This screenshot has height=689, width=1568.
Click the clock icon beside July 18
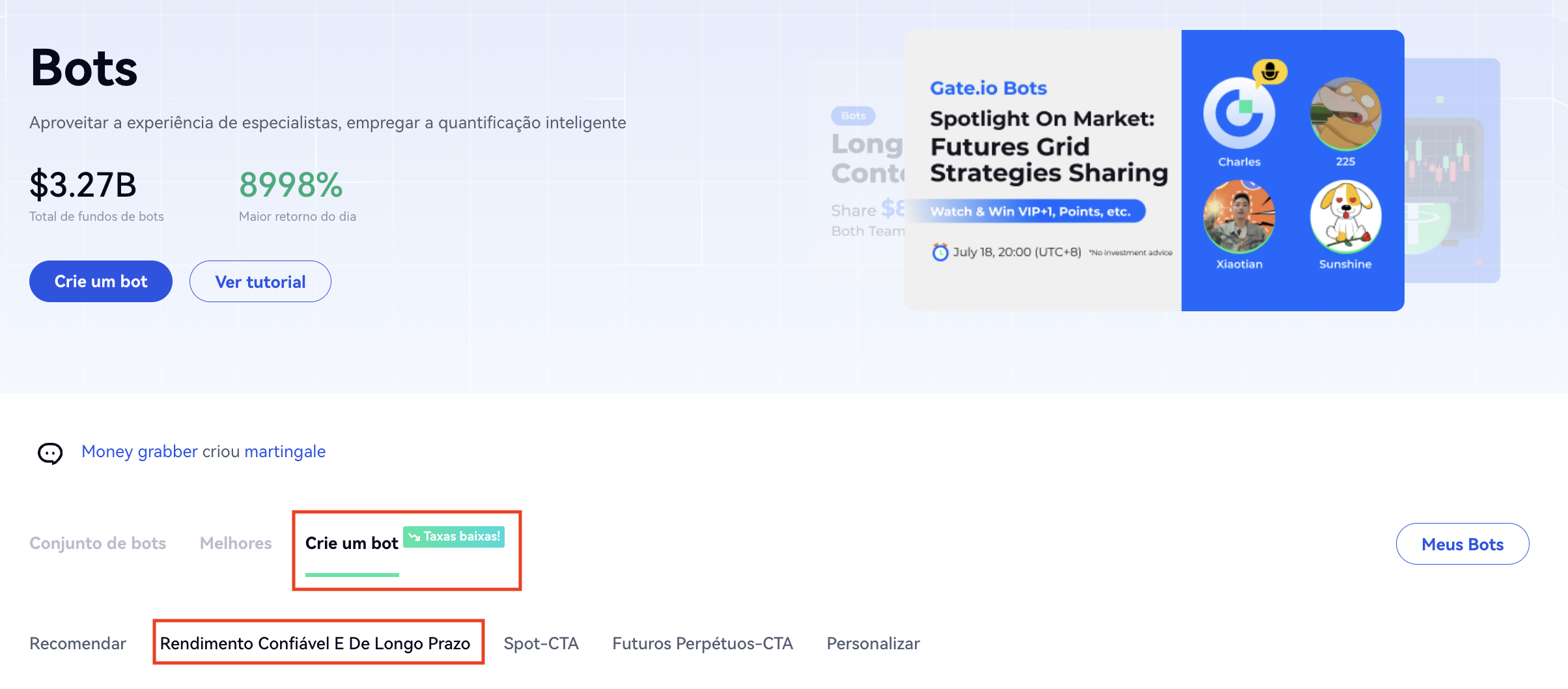(x=940, y=252)
